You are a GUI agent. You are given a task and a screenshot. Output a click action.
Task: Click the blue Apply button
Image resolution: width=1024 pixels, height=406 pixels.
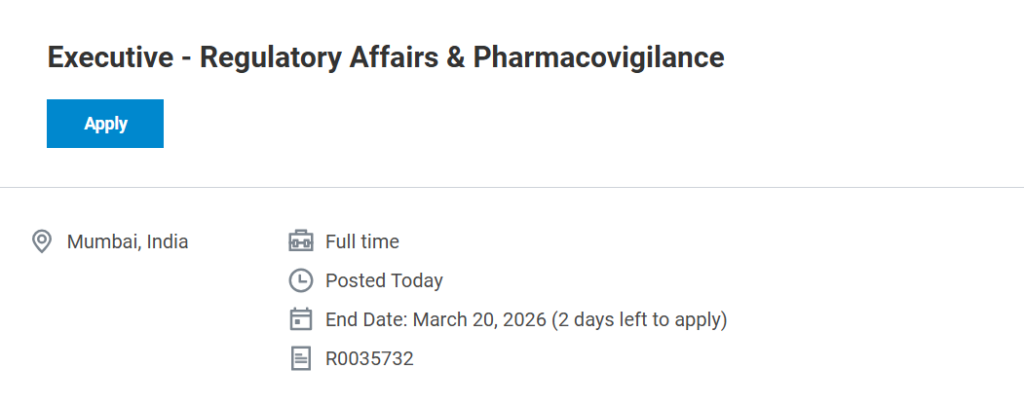pos(105,124)
